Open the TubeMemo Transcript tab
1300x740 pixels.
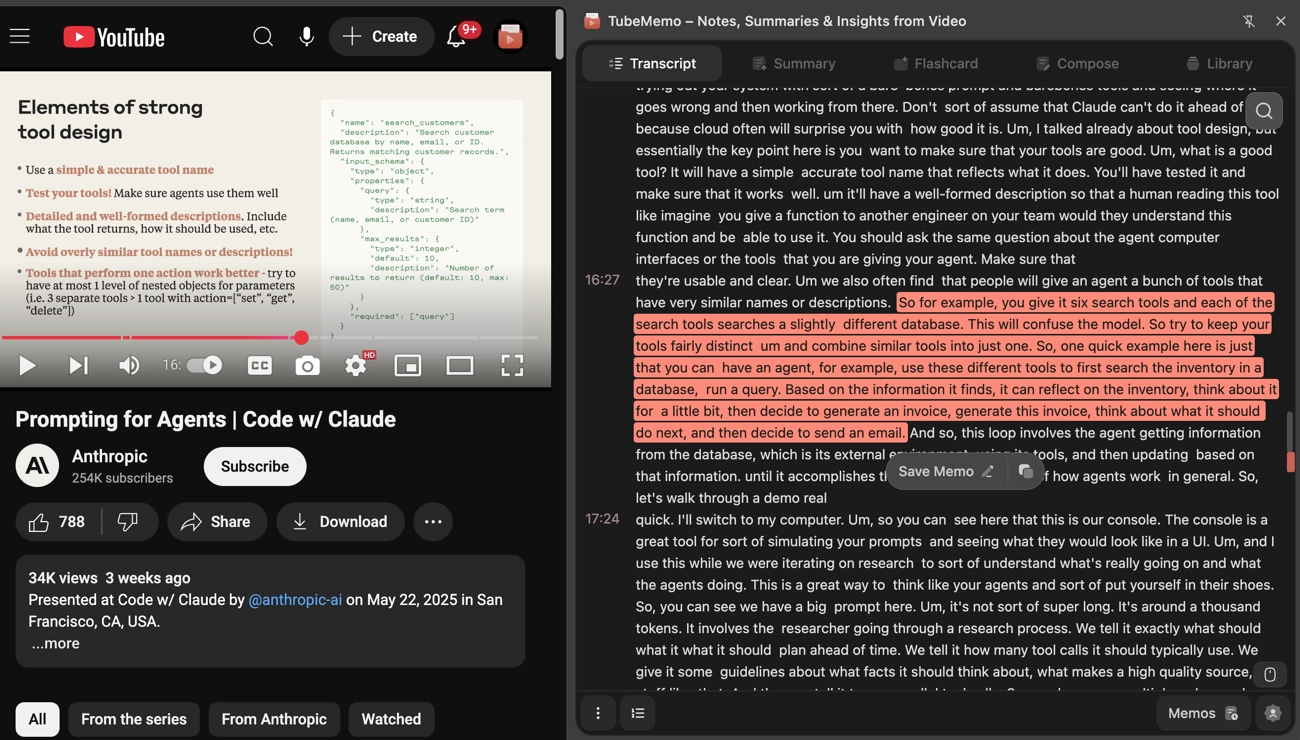653,63
